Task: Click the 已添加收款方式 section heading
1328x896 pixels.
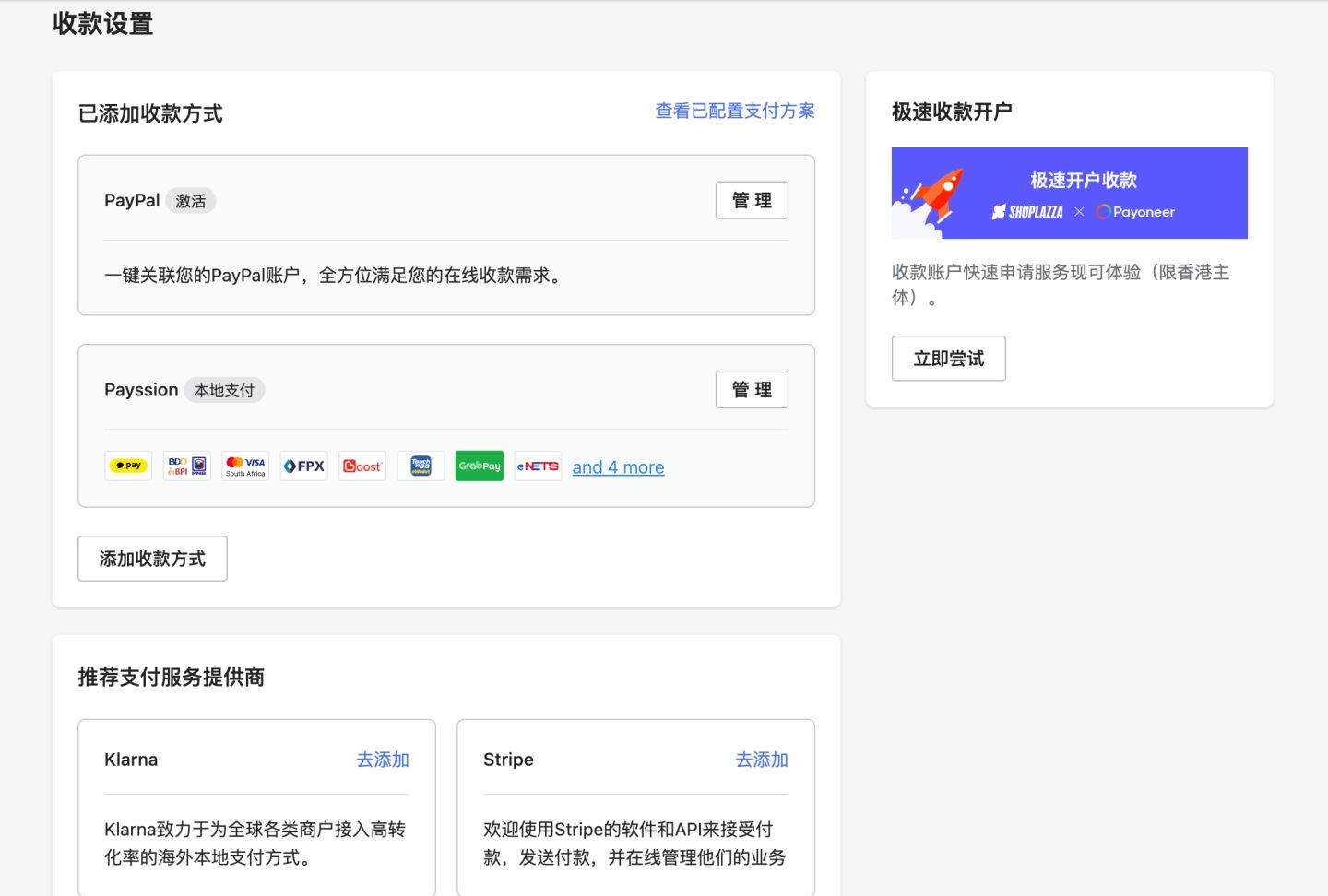Action: (150, 113)
